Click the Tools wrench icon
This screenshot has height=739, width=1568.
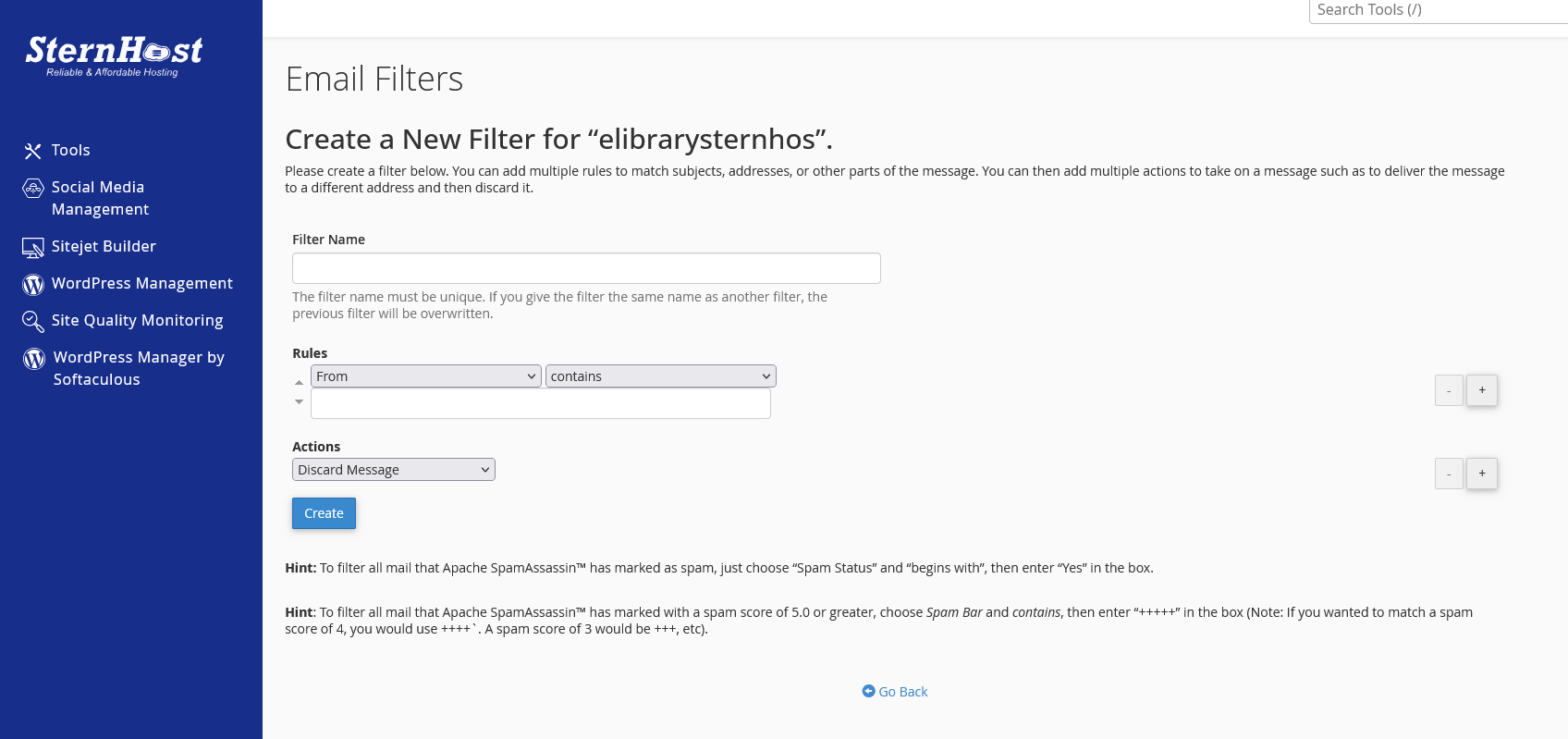(x=33, y=151)
